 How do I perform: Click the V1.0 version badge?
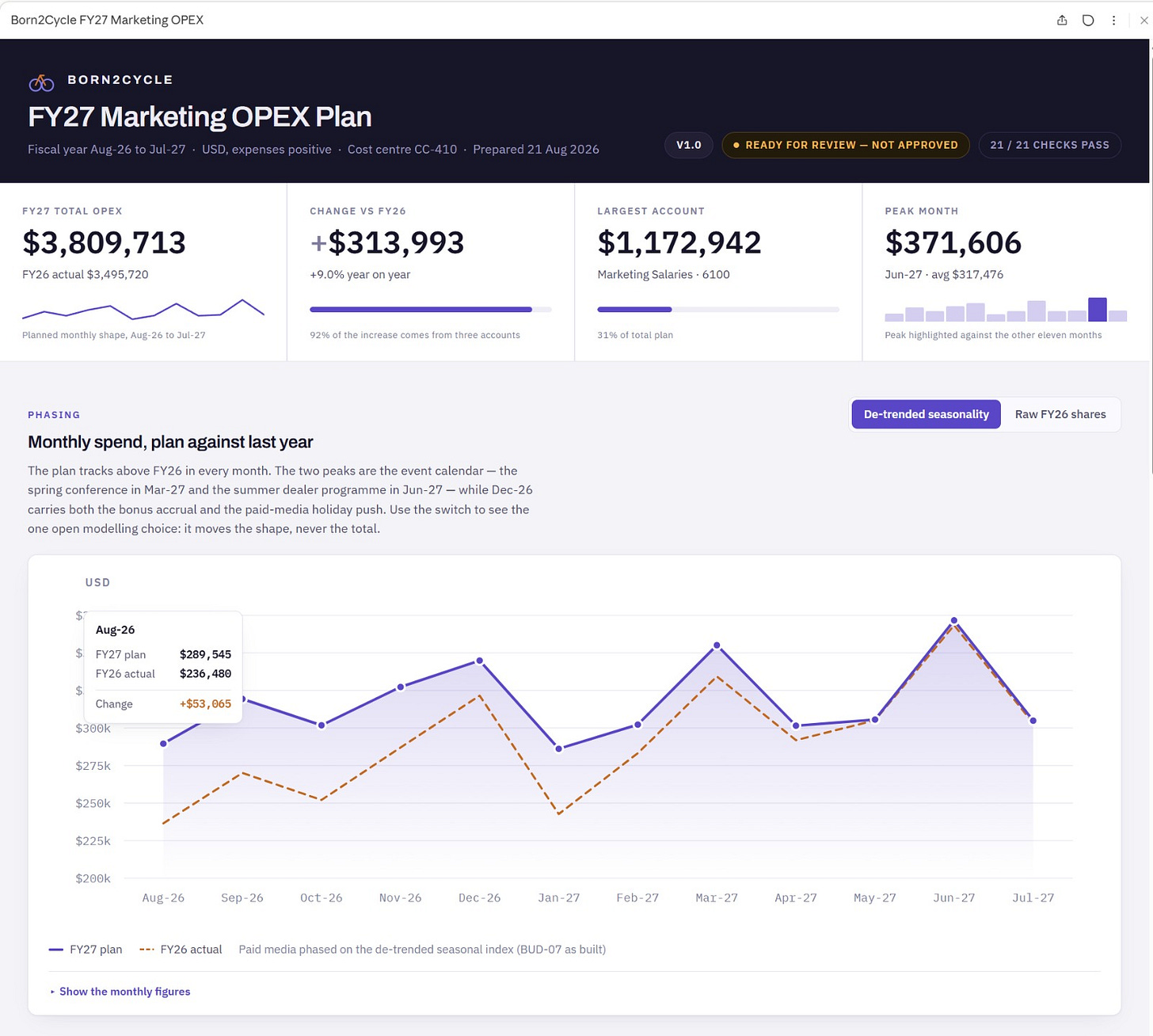pos(688,145)
